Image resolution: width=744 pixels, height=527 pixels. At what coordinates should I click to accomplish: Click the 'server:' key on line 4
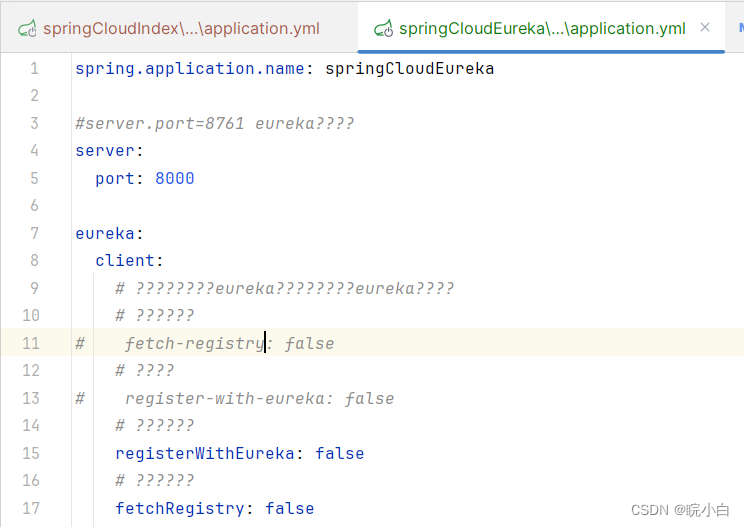coord(109,151)
